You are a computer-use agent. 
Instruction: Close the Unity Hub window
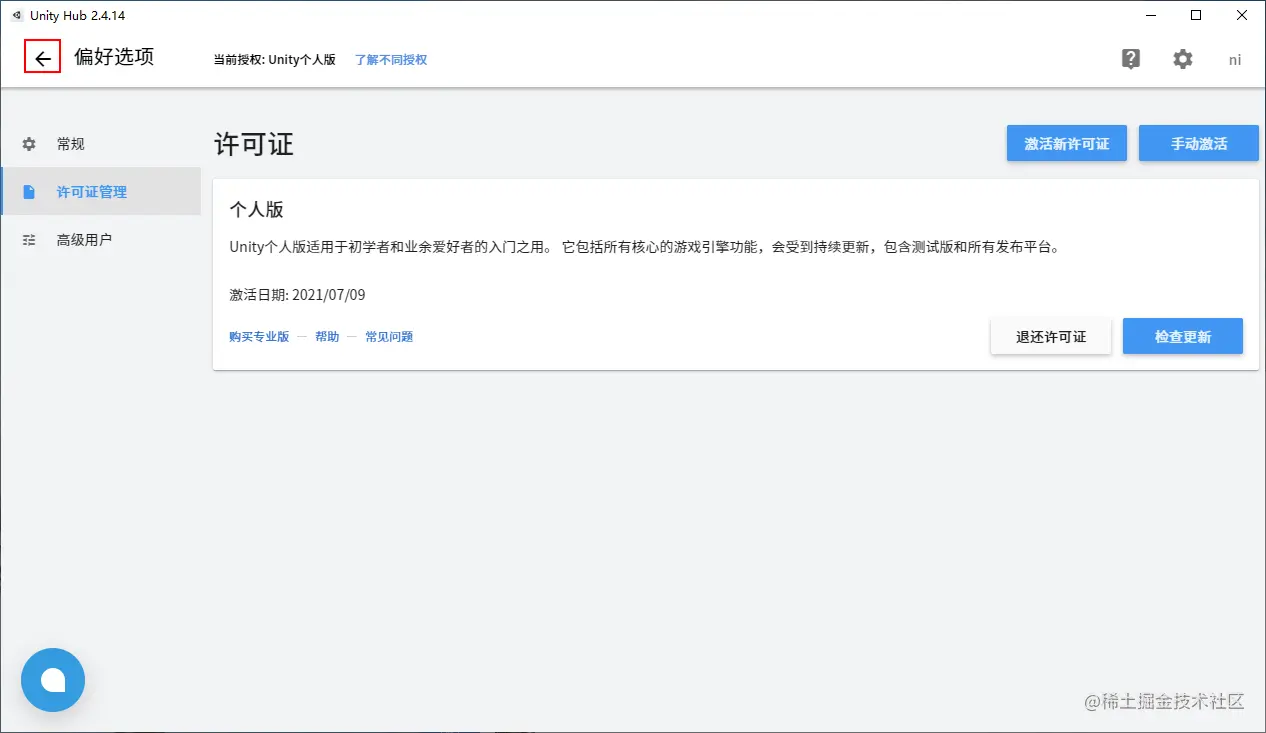pos(1242,15)
